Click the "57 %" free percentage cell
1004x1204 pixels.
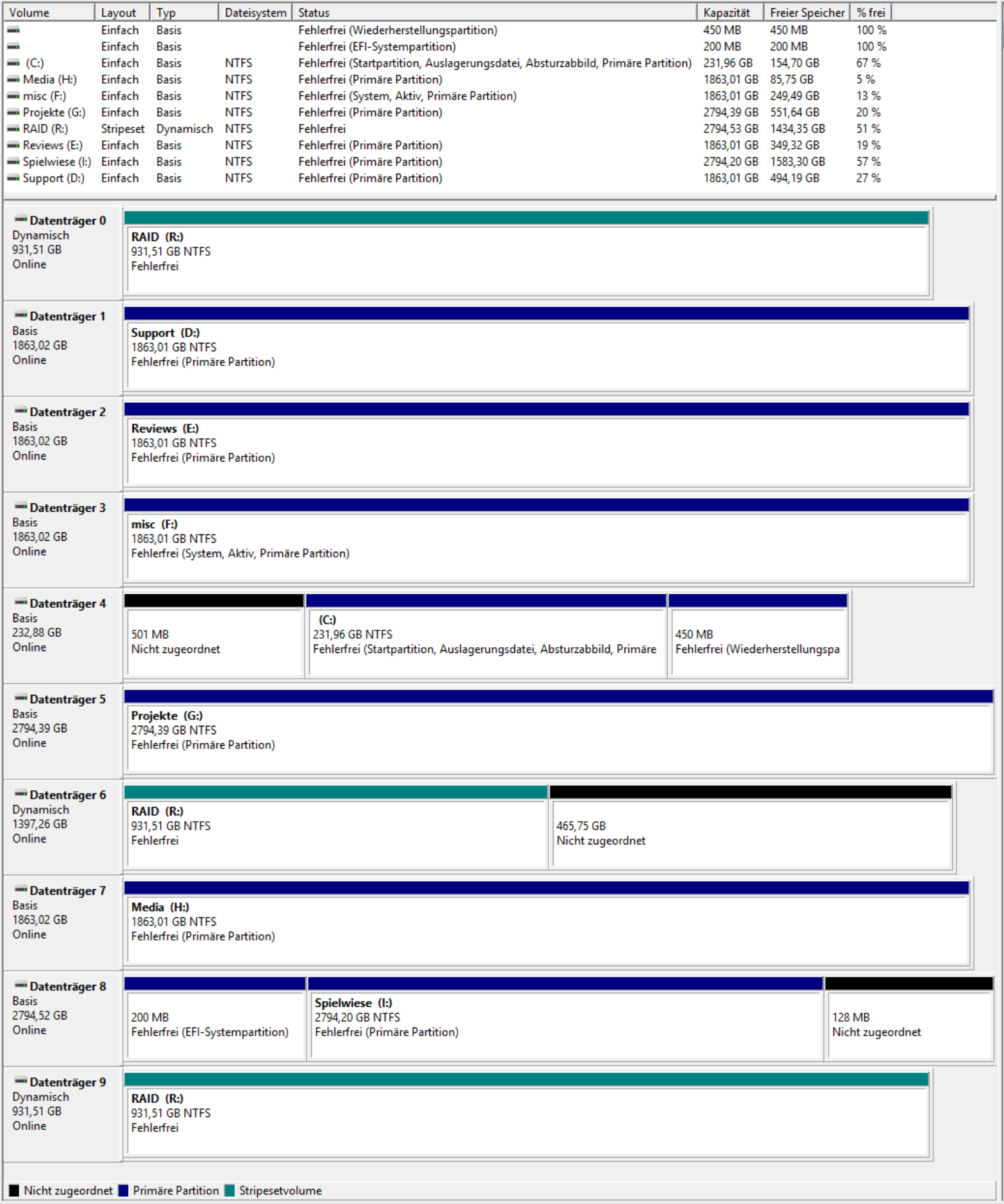868,162
